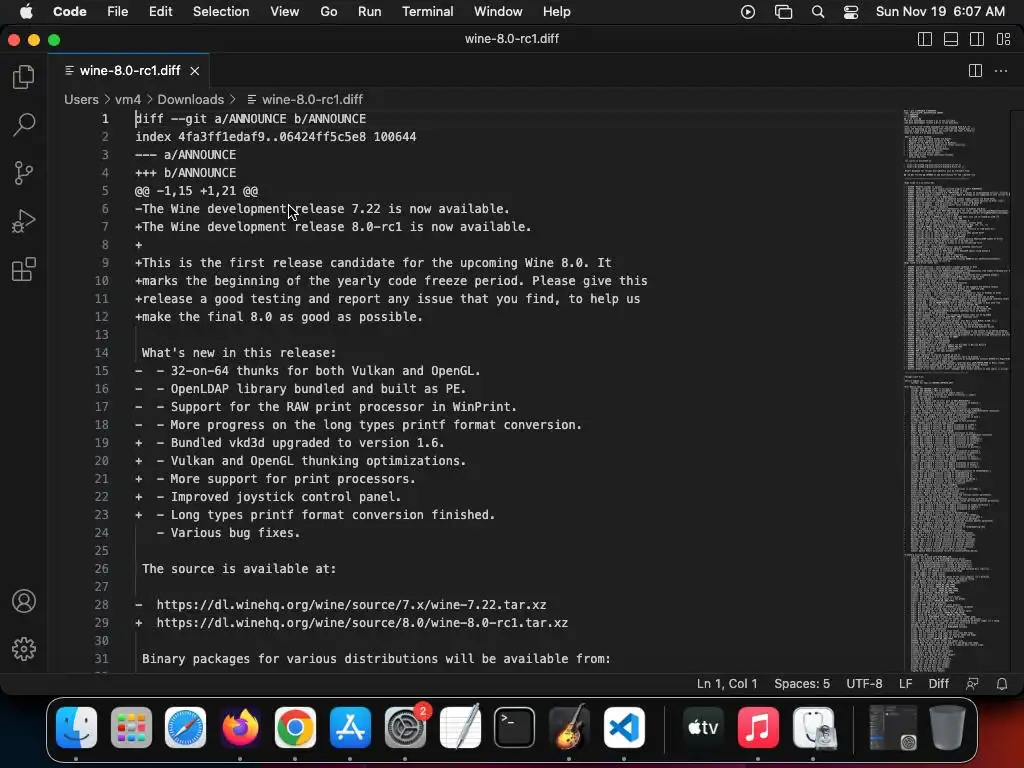
Task: Change end of line sequence LF
Action: click(x=905, y=684)
